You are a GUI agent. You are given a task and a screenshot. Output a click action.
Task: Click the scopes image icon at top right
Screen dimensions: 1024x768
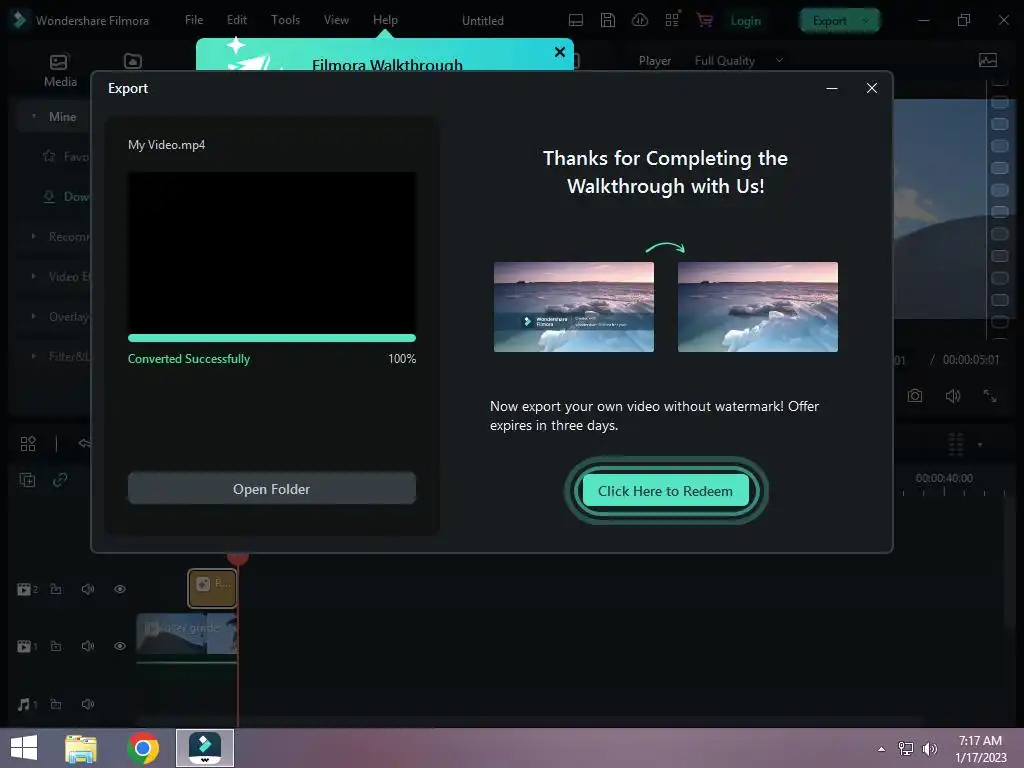tap(988, 61)
